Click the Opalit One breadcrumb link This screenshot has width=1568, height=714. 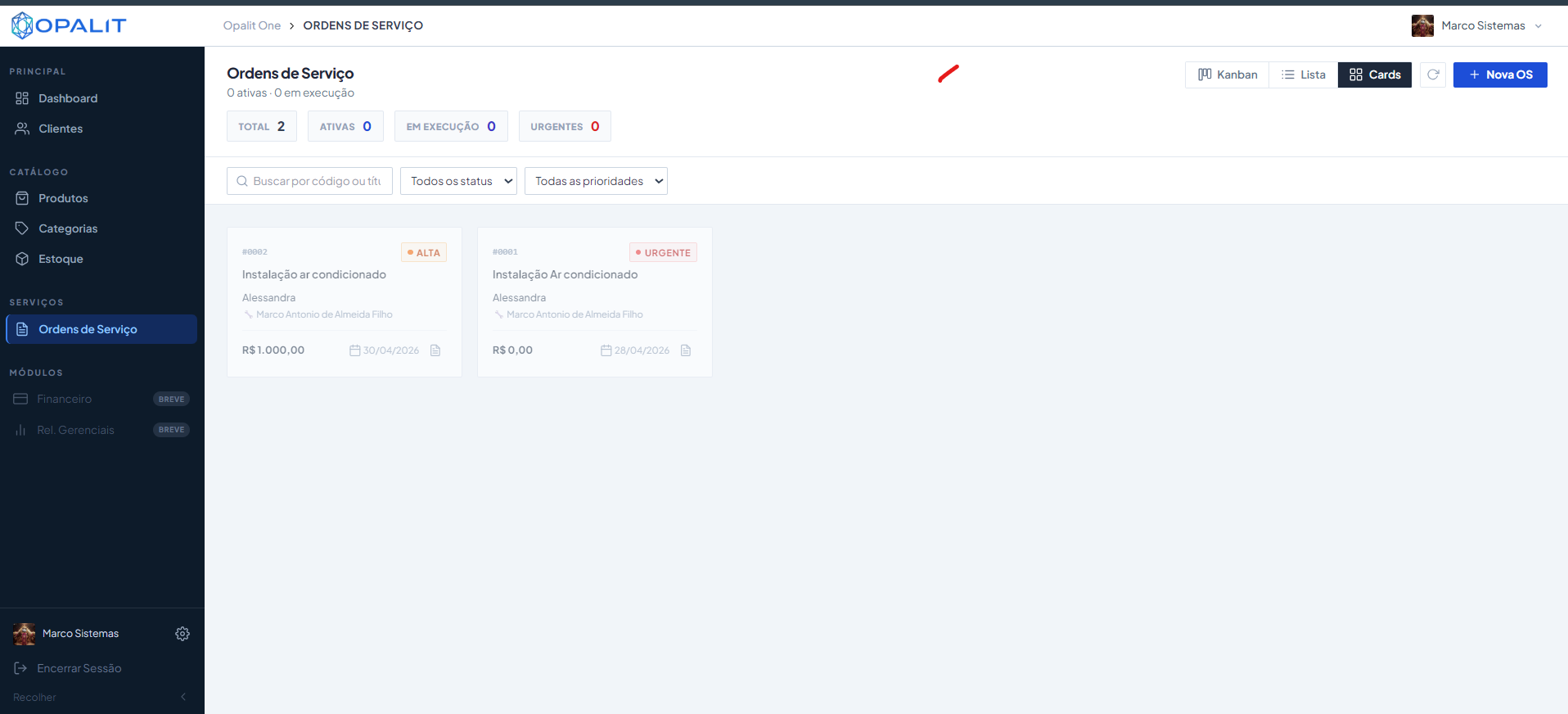click(x=252, y=25)
